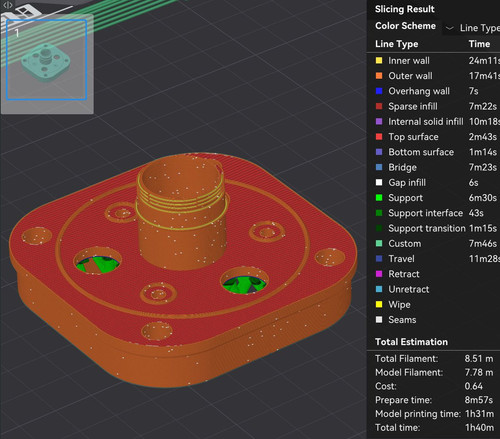Toggle Retract markers visibility
The image size is (500, 439).
404,274
